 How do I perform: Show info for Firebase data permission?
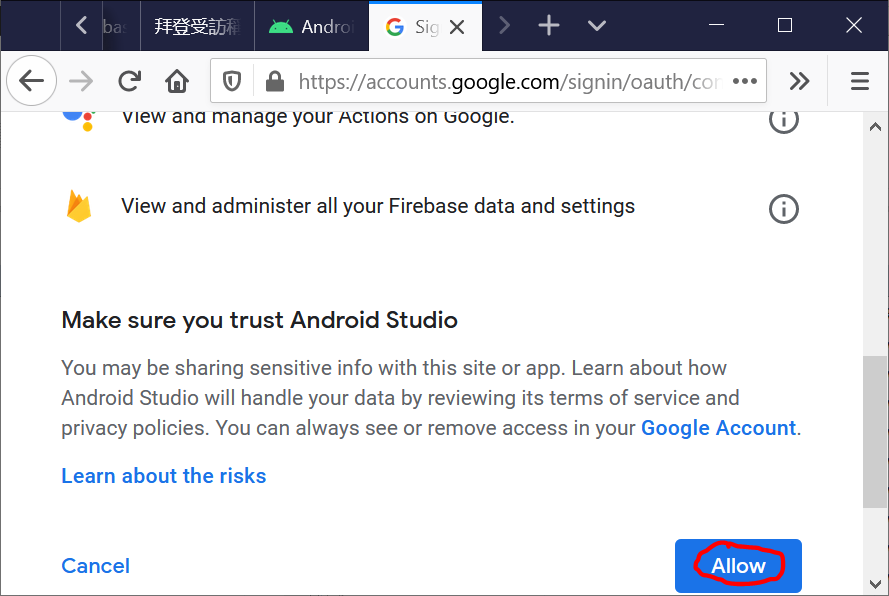pos(783,209)
